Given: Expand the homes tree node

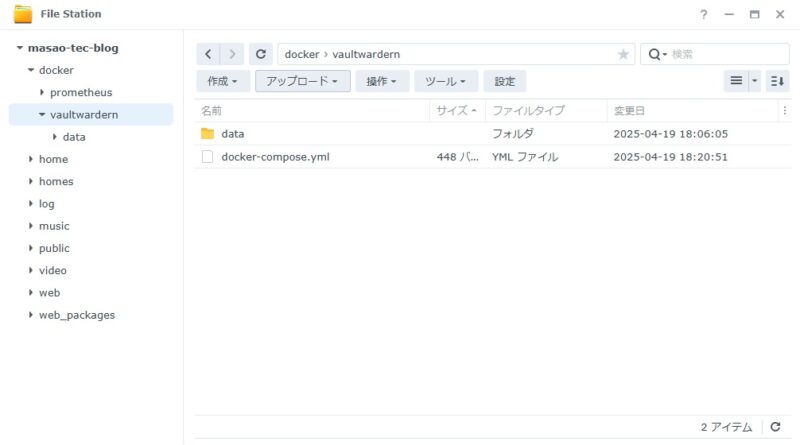Looking at the screenshot, I should (31, 181).
